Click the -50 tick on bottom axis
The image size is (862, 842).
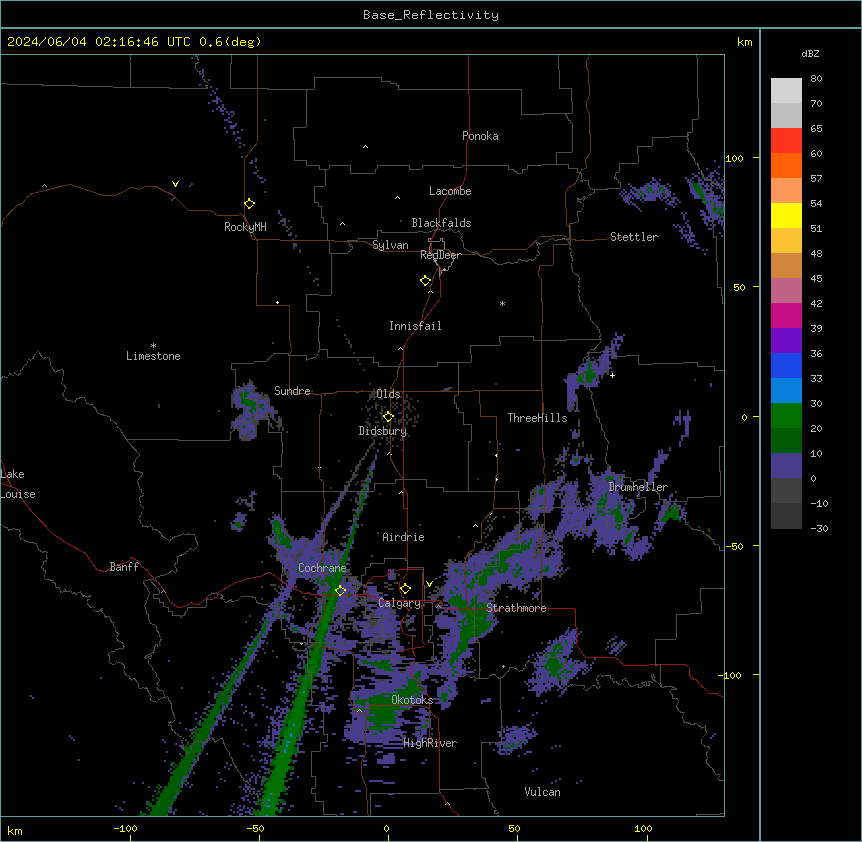coord(255,828)
